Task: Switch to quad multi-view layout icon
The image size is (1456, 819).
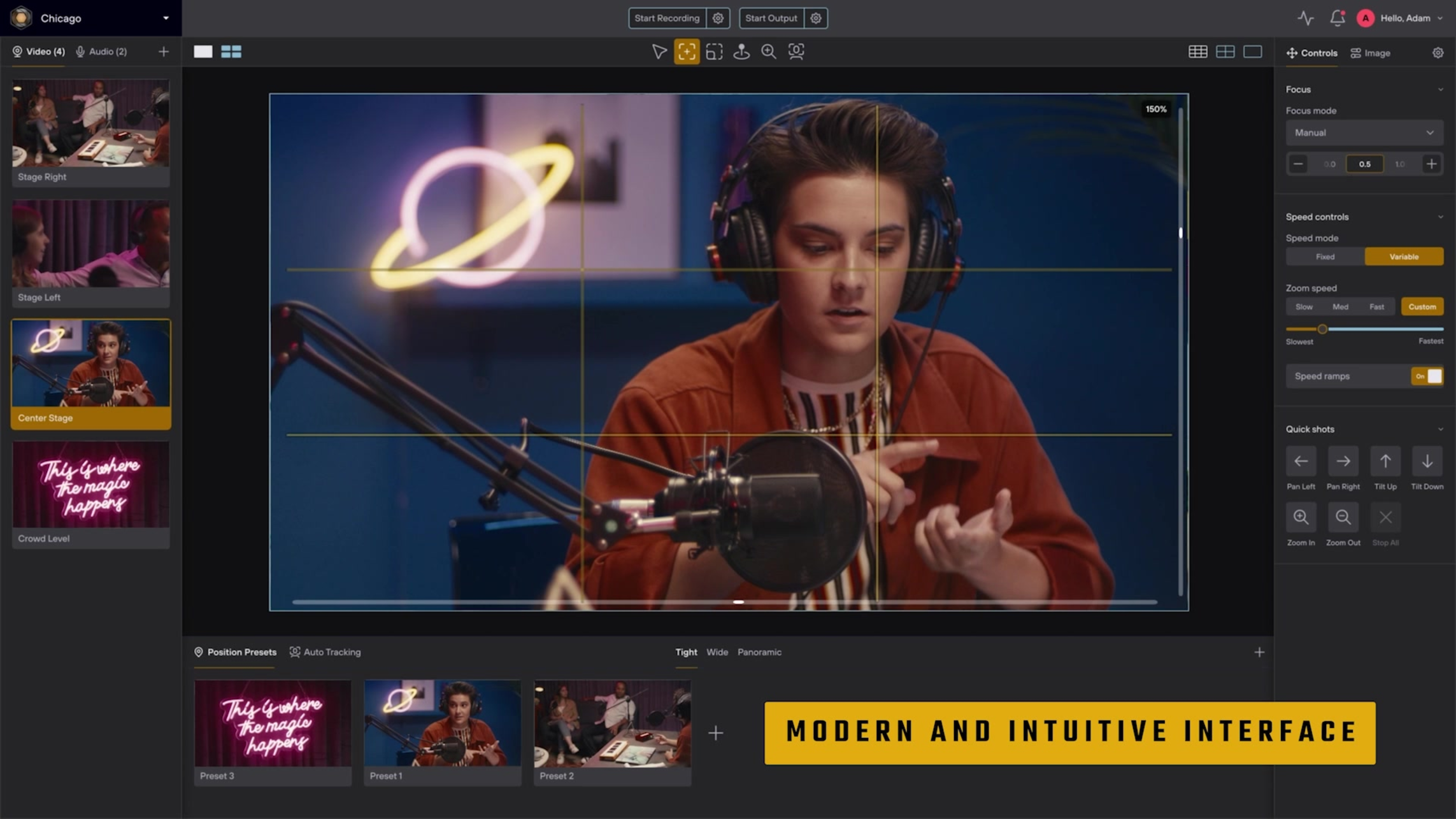Action: [231, 52]
